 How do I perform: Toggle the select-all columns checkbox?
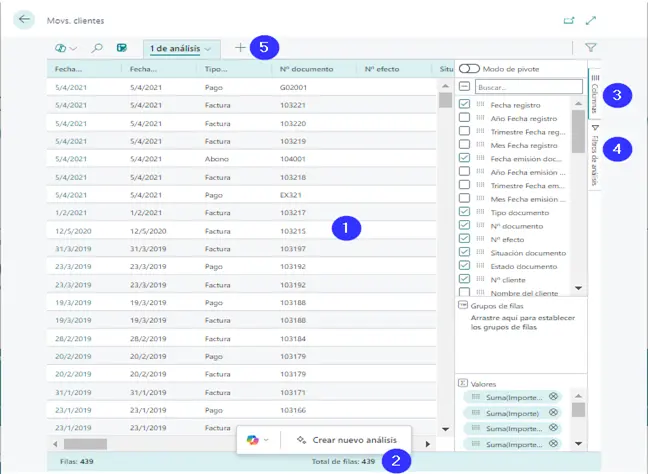coord(465,86)
